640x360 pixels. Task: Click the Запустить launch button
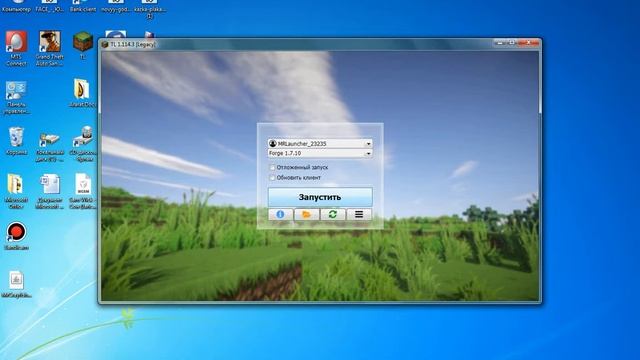(x=320, y=197)
